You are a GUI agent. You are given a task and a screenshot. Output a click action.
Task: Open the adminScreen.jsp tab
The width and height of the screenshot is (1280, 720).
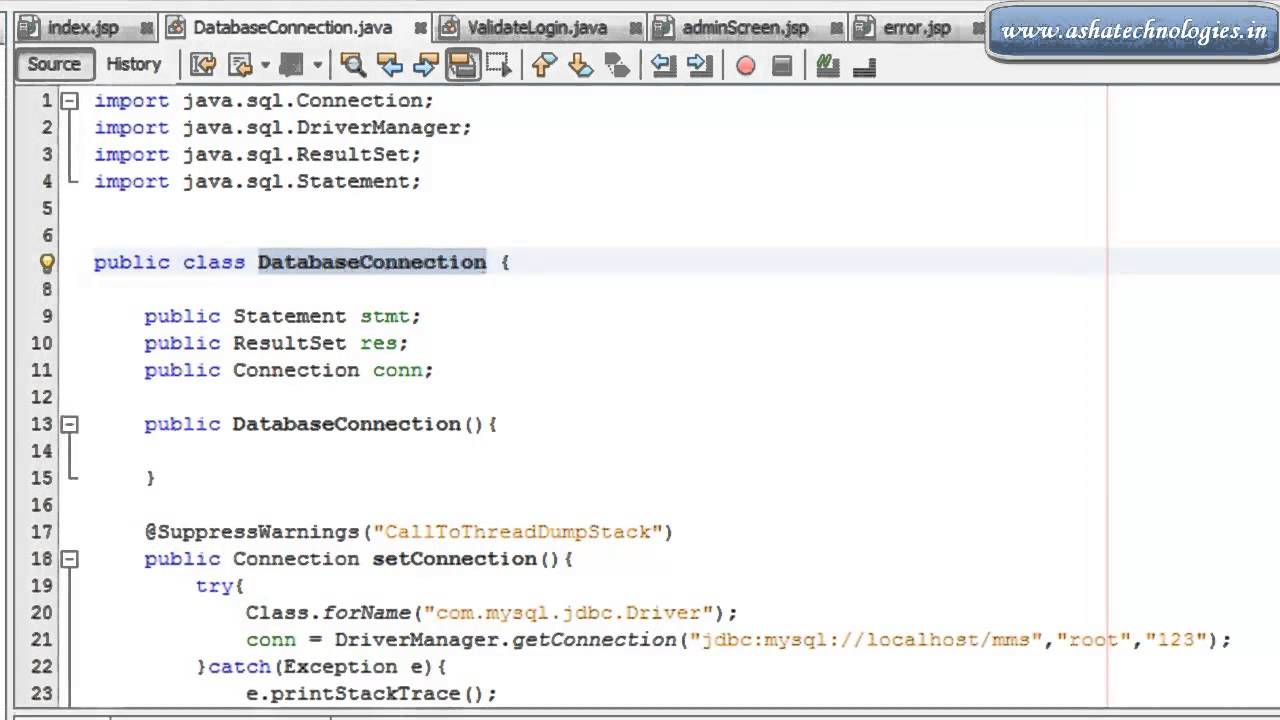tap(745, 28)
